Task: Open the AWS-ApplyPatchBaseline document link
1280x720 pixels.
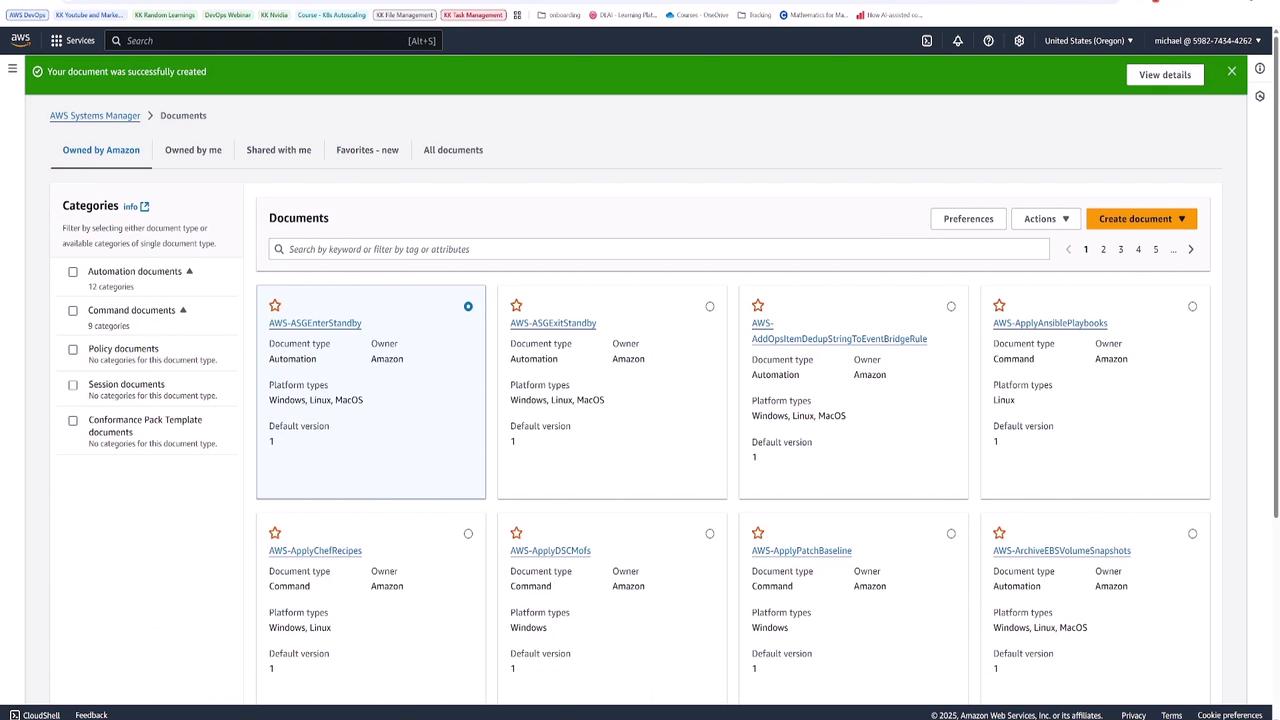Action: click(801, 551)
